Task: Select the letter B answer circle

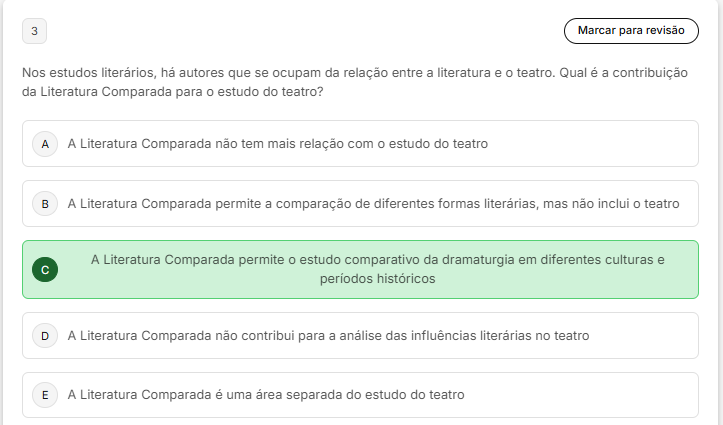Action: (x=44, y=204)
